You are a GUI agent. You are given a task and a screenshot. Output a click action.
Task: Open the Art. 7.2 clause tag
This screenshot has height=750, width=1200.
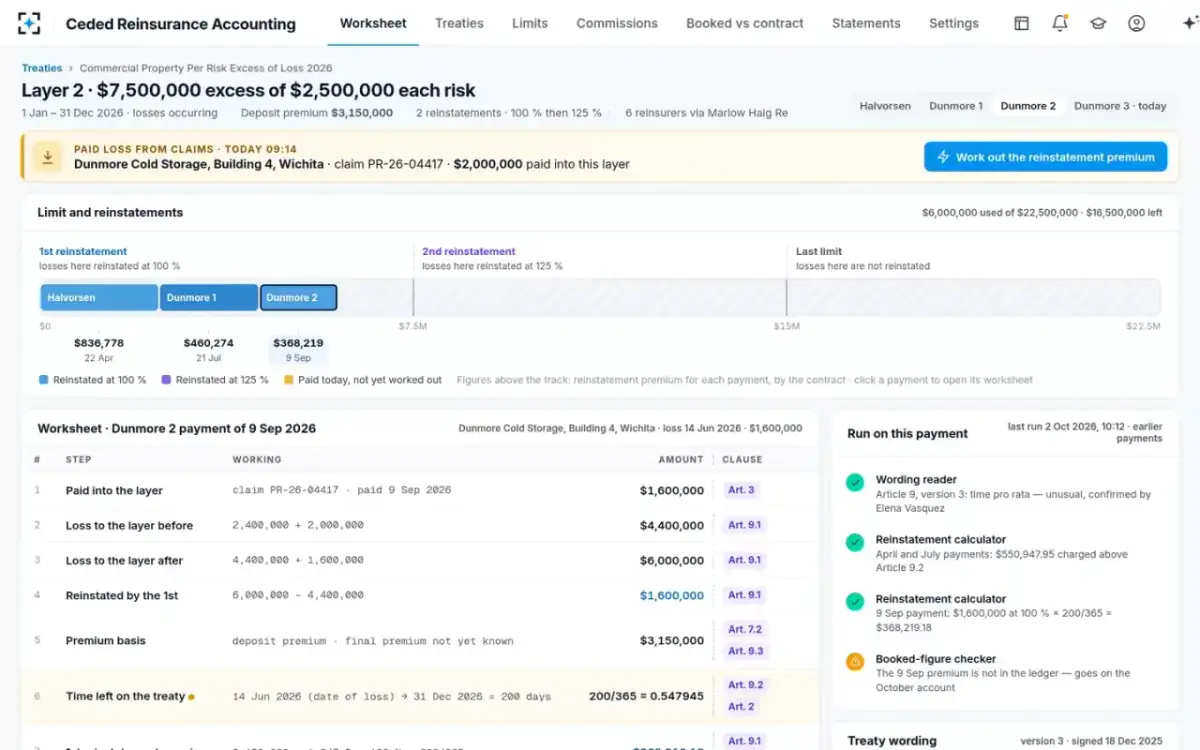pyautogui.click(x=745, y=630)
